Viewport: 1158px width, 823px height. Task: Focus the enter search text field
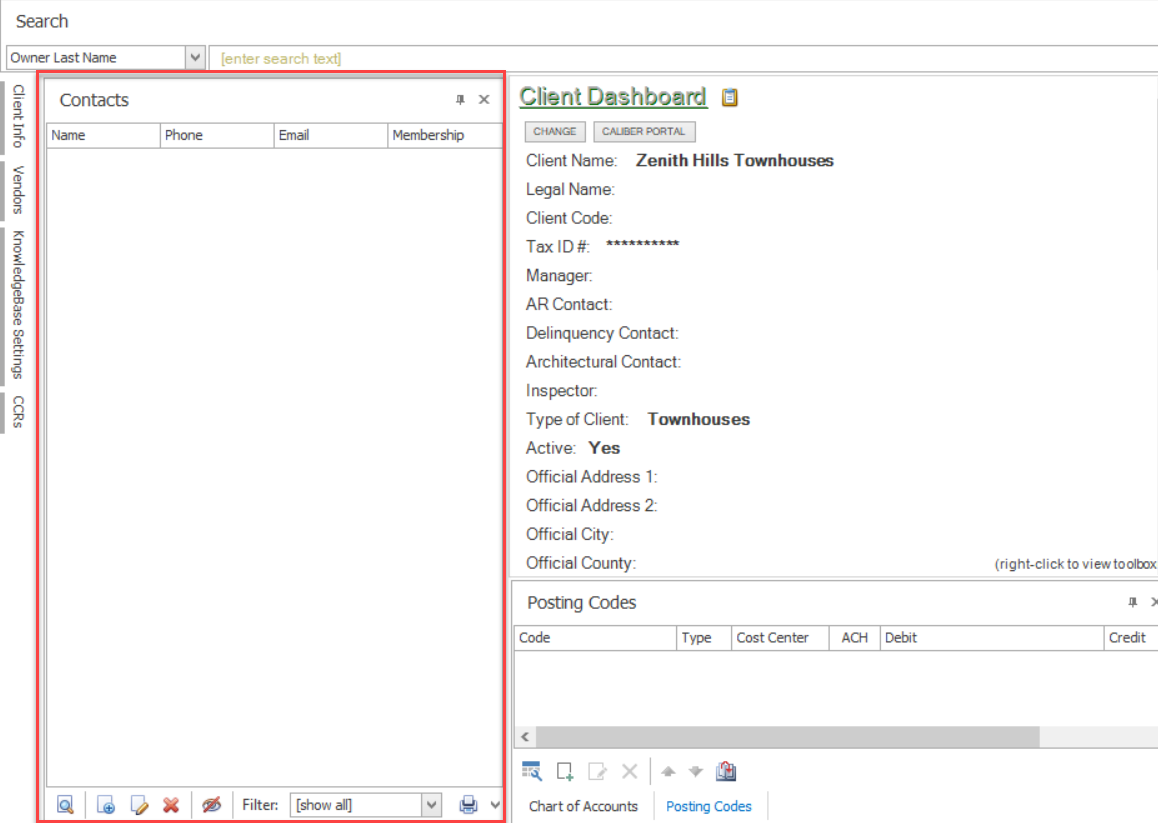[683, 58]
